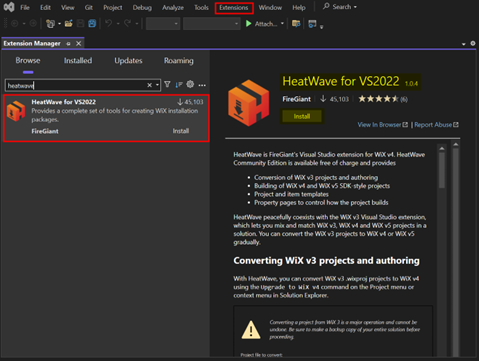Open the Analyze menu

173,7
